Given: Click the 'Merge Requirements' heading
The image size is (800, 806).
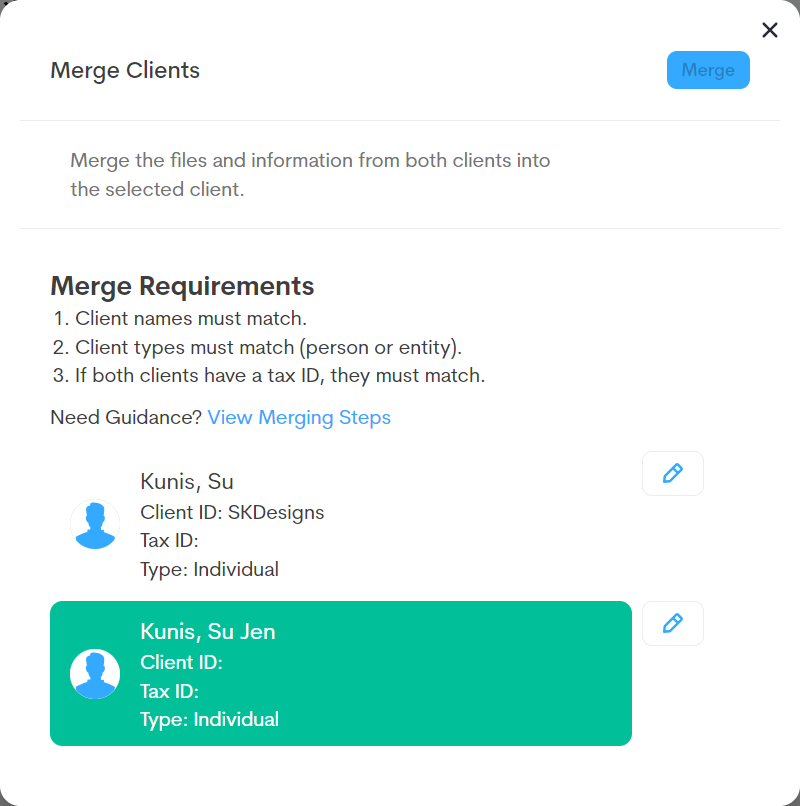Looking at the screenshot, I should coord(182,286).
